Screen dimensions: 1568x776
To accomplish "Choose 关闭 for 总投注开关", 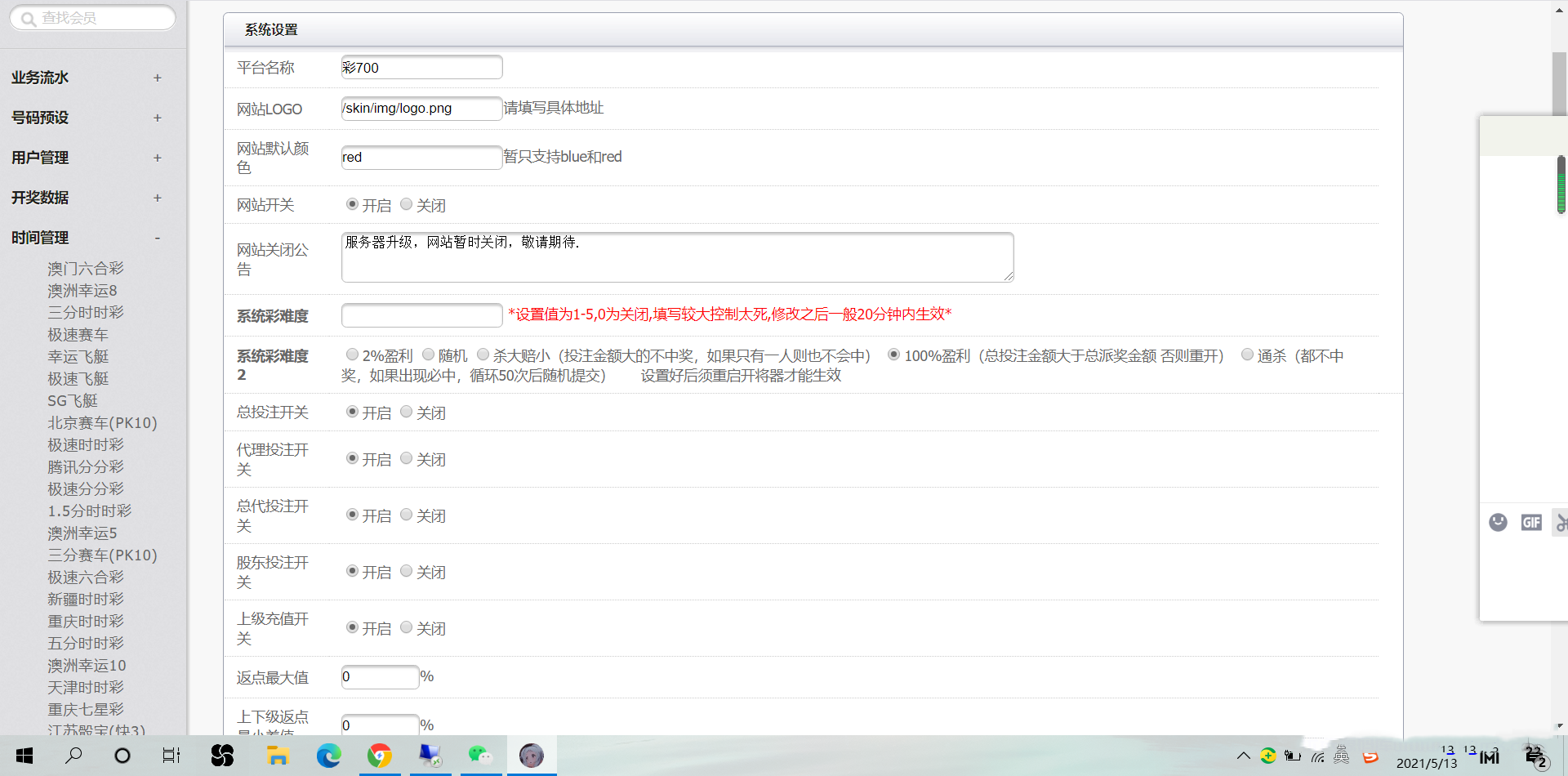I will click(406, 412).
